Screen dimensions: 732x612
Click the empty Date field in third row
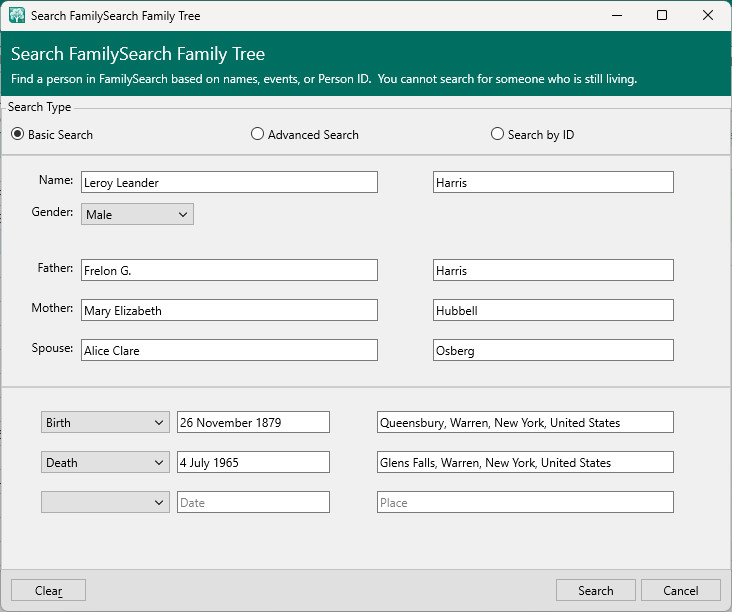[253, 503]
